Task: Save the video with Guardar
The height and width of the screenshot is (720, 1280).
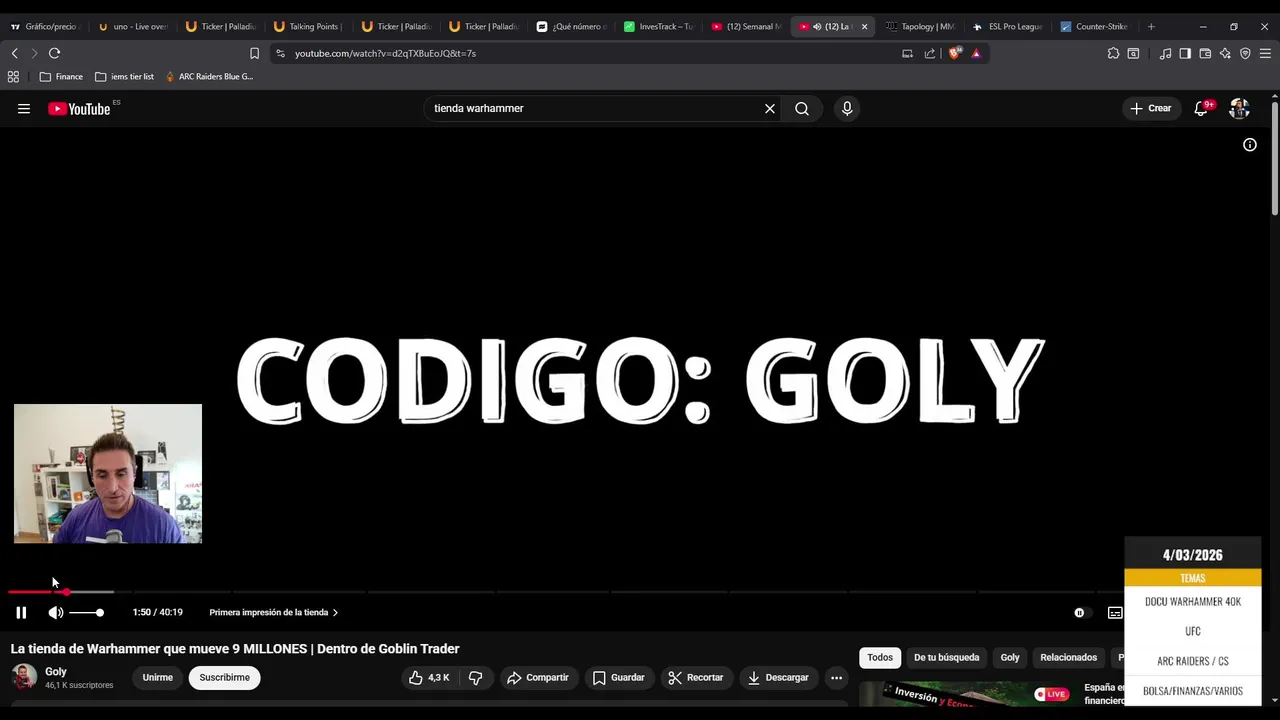Action: pyautogui.click(x=618, y=678)
